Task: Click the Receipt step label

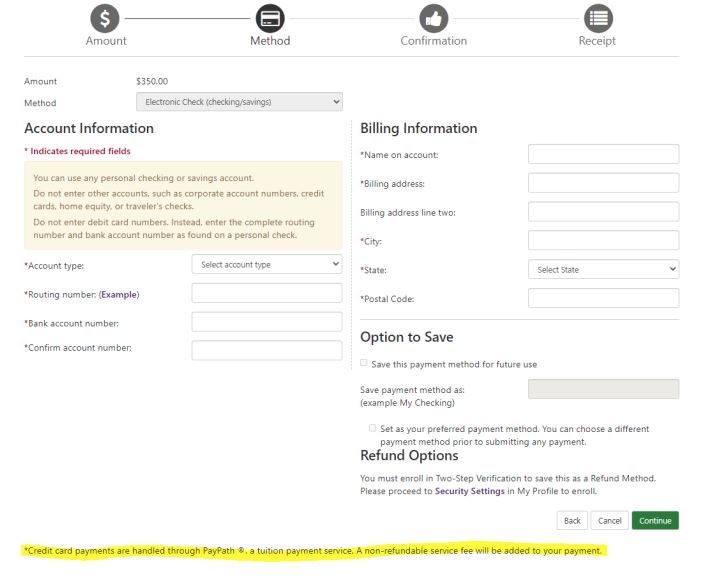Action: point(597,41)
